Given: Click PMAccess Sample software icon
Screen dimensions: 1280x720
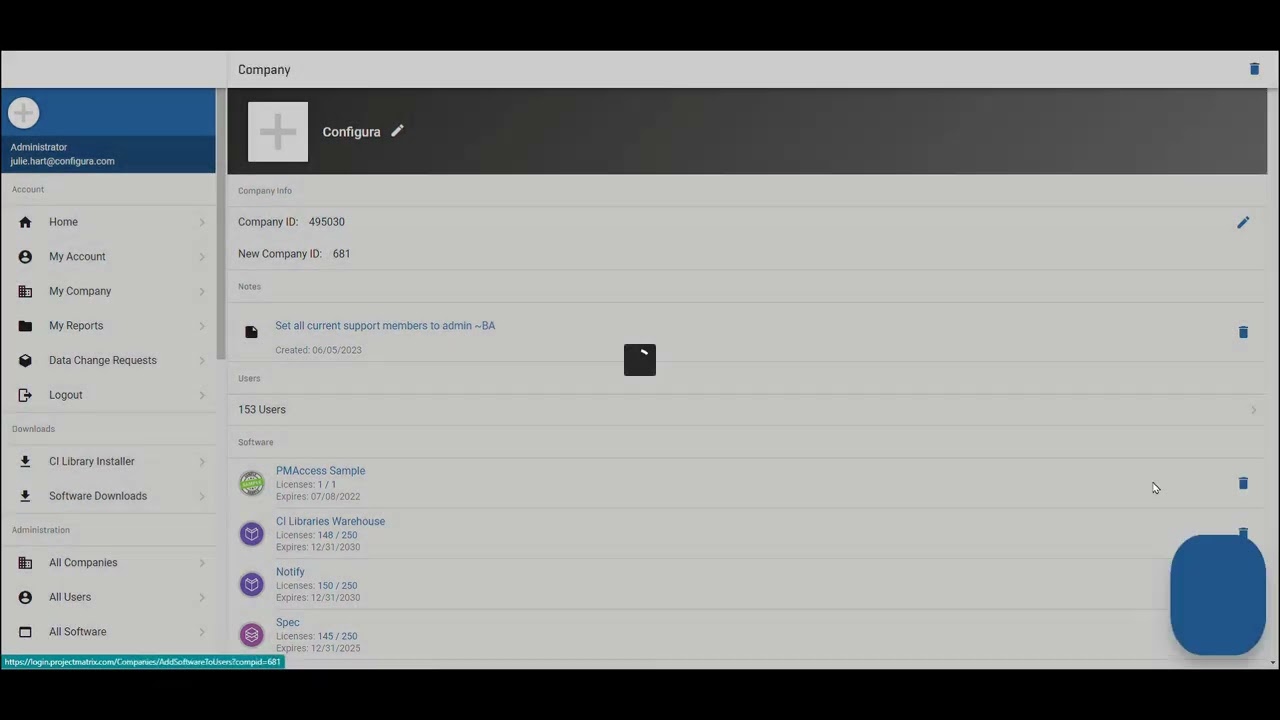Looking at the screenshot, I should click(x=252, y=483).
